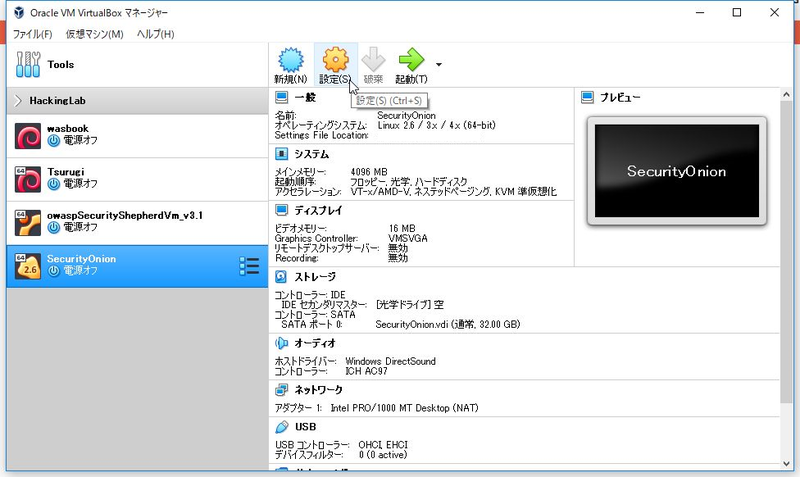Screen dimensions: 800x477
Task: Click the SecurityOnion VM icon
Action: coord(28,266)
